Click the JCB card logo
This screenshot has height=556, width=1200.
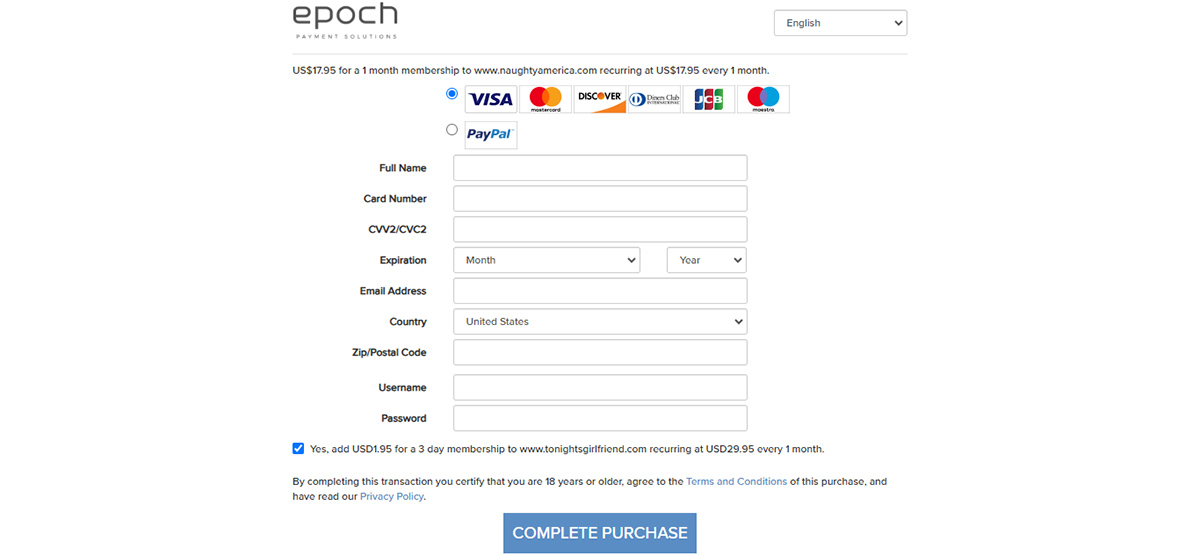coord(709,99)
